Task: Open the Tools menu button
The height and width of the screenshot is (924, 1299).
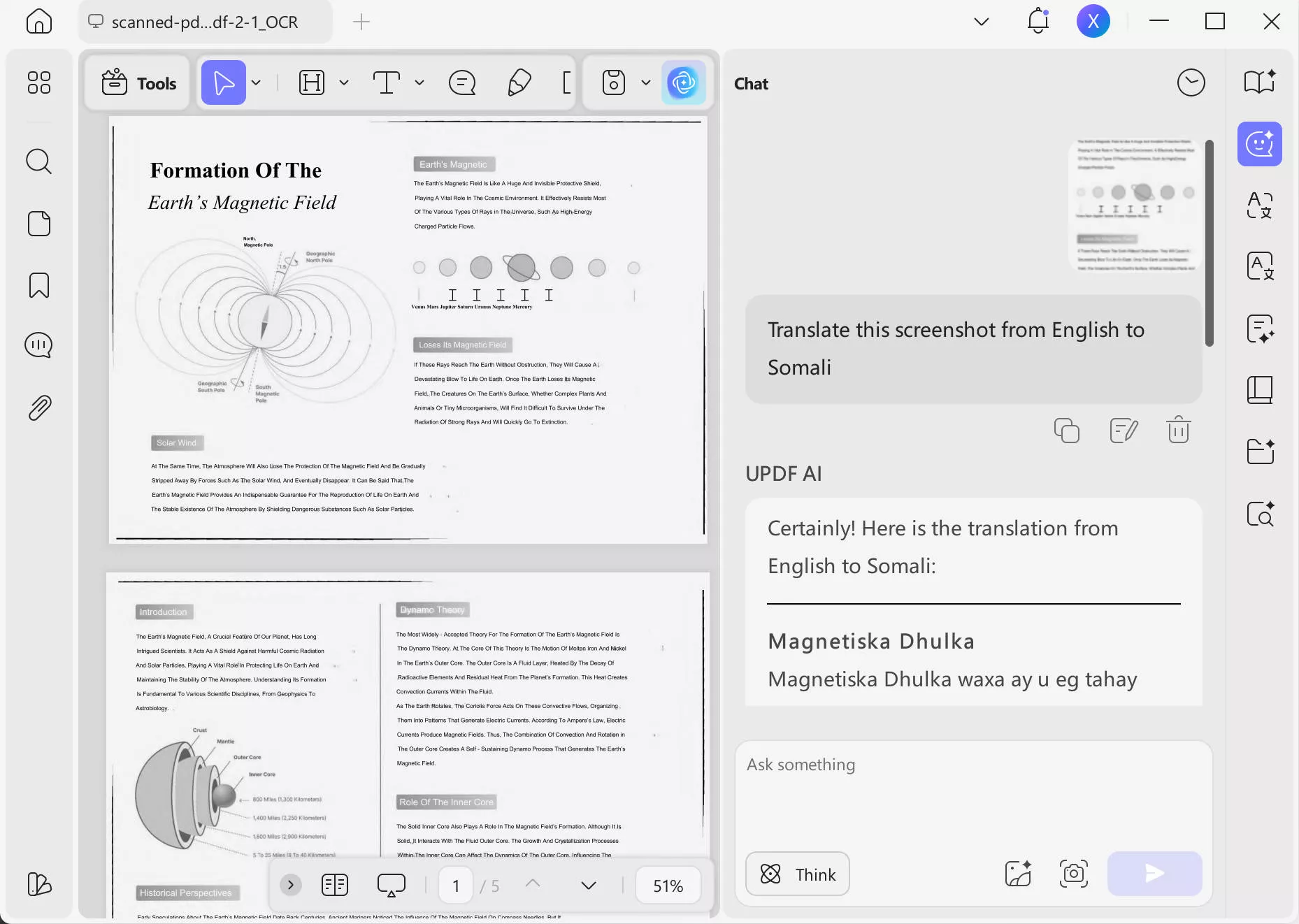Action: click(x=138, y=83)
